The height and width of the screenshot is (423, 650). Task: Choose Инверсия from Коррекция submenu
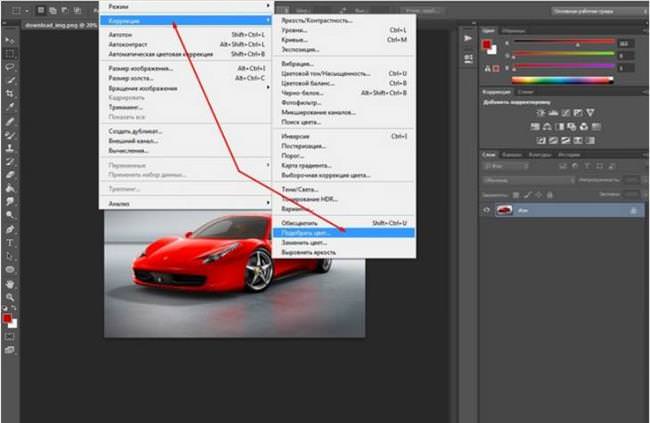pos(344,136)
